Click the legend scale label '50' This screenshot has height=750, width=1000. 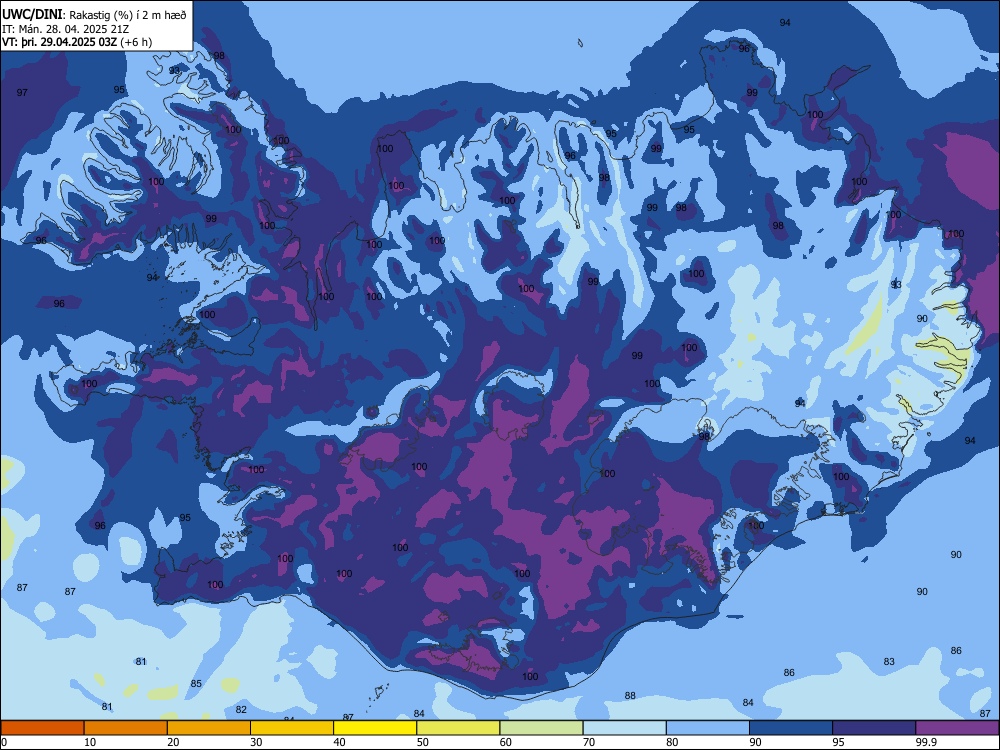click(422, 742)
